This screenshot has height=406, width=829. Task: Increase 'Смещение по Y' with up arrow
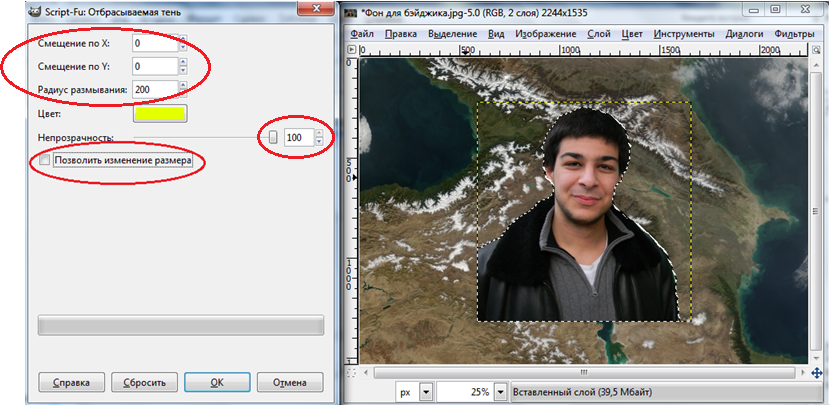(183, 62)
